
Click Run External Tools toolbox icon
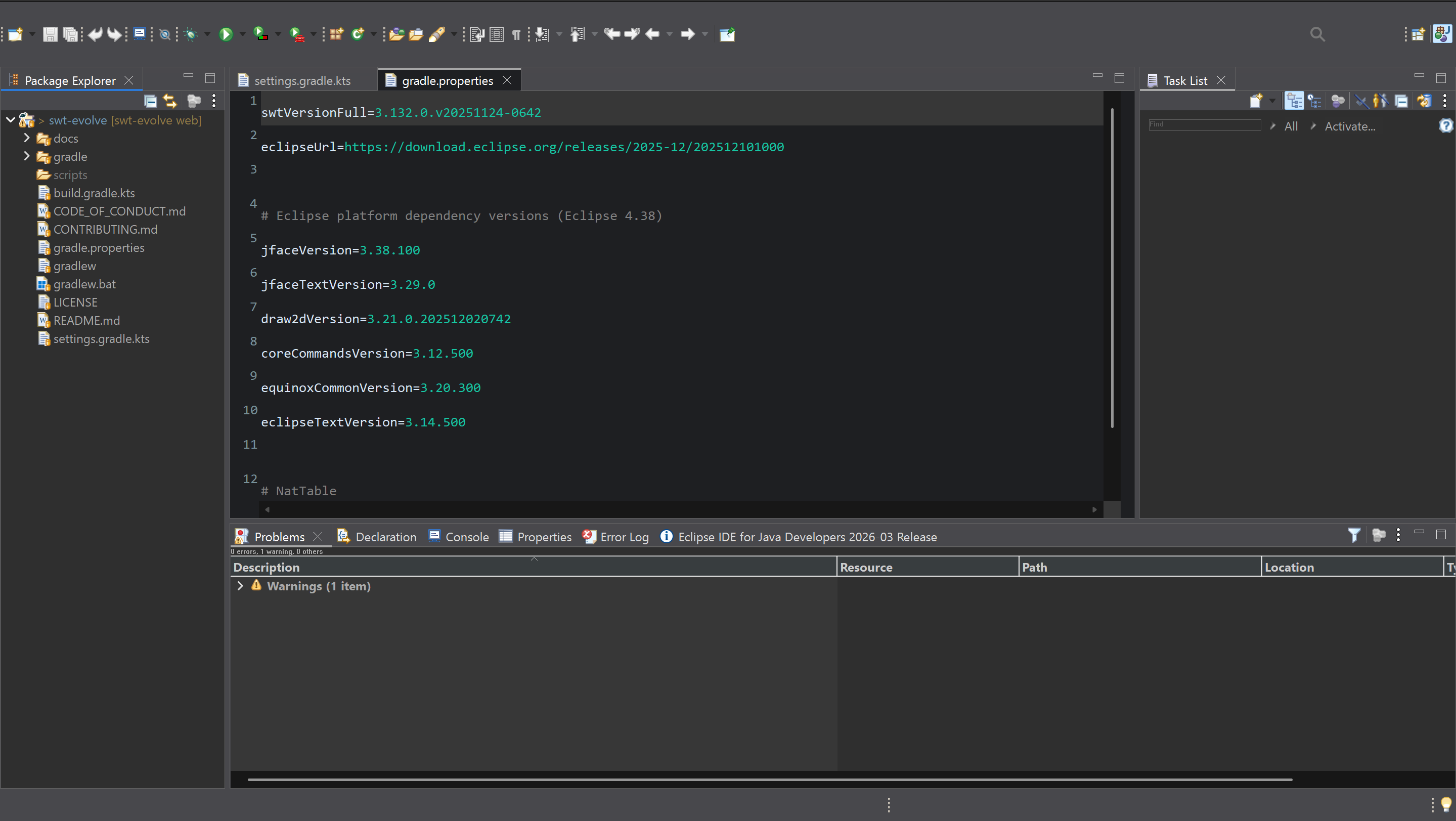click(297, 34)
